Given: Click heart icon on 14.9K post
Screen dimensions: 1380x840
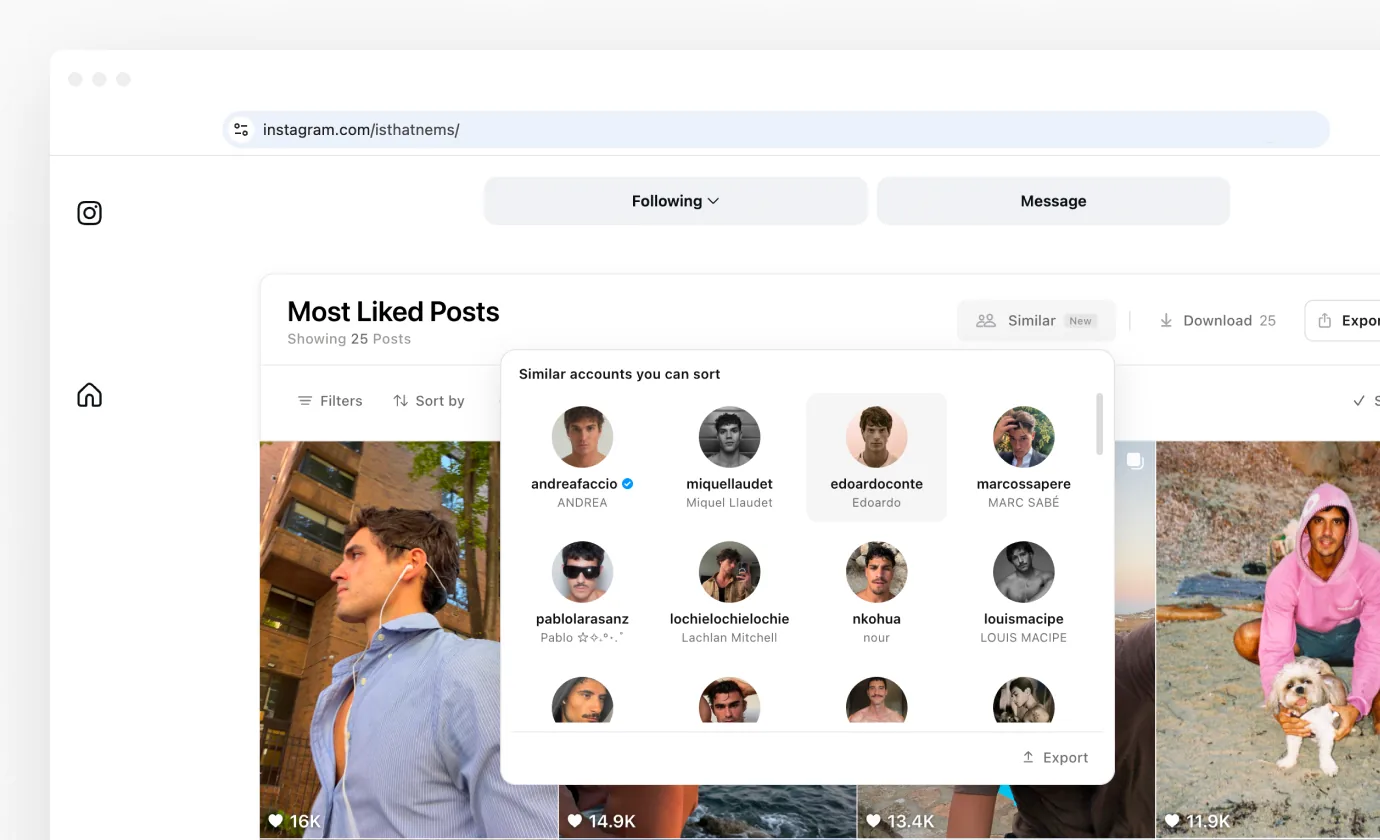Looking at the screenshot, I should (x=575, y=821).
